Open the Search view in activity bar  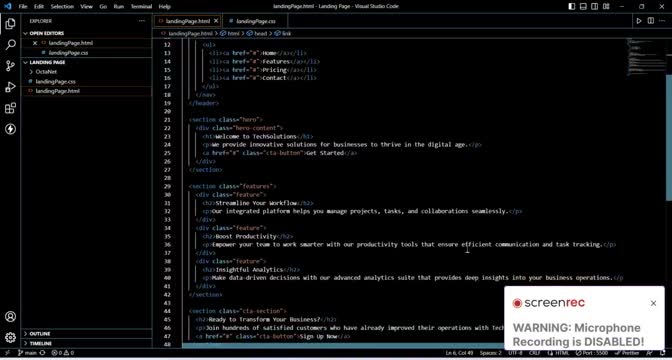point(10,45)
